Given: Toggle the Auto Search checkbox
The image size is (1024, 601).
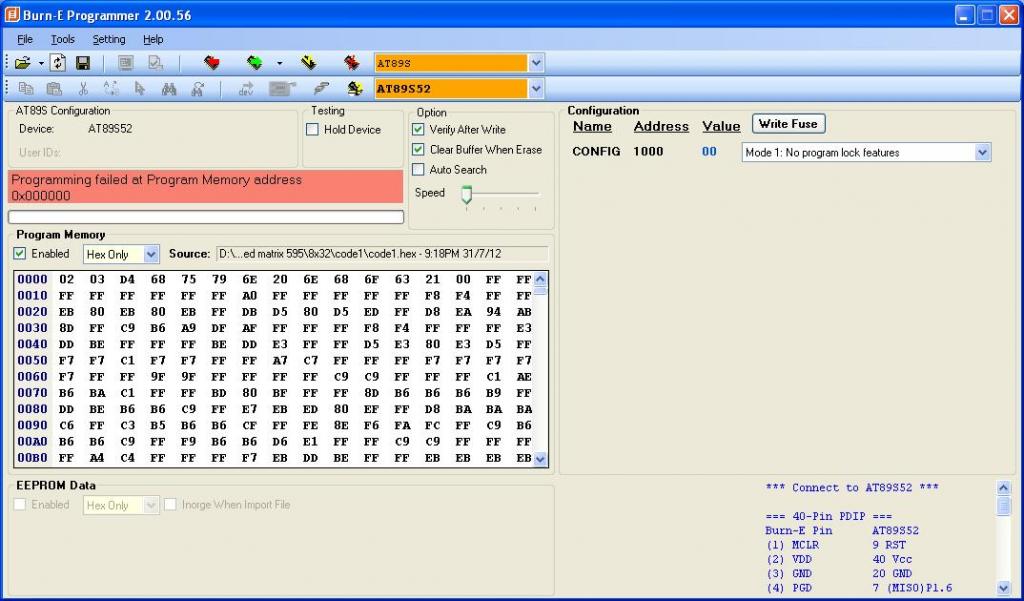Looking at the screenshot, I should (419, 170).
